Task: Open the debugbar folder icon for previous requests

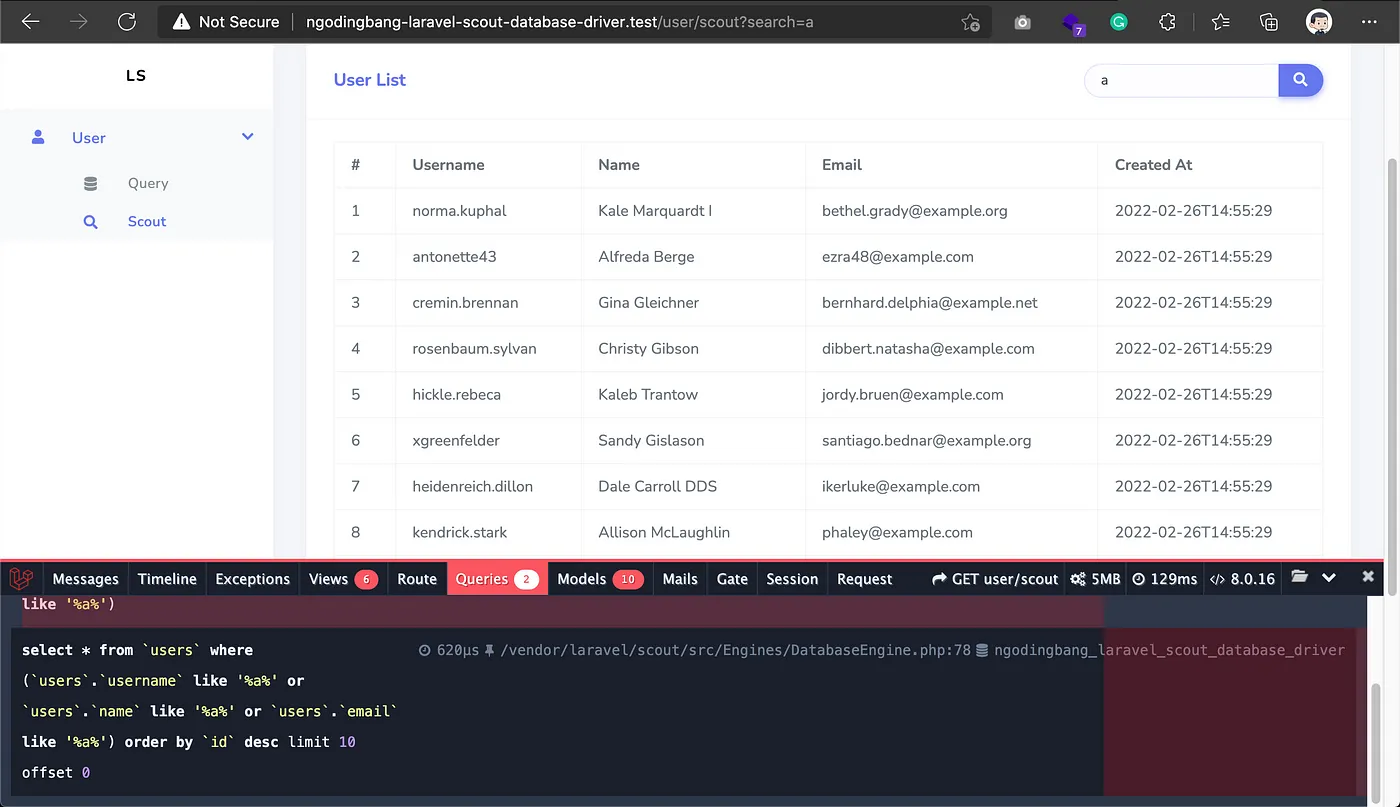Action: click(1299, 578)
